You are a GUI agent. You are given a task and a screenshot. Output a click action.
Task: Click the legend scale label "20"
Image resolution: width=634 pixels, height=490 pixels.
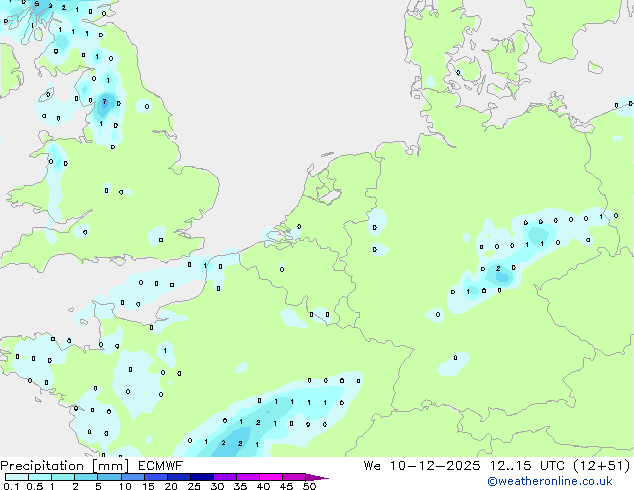[x=171, y=486]
